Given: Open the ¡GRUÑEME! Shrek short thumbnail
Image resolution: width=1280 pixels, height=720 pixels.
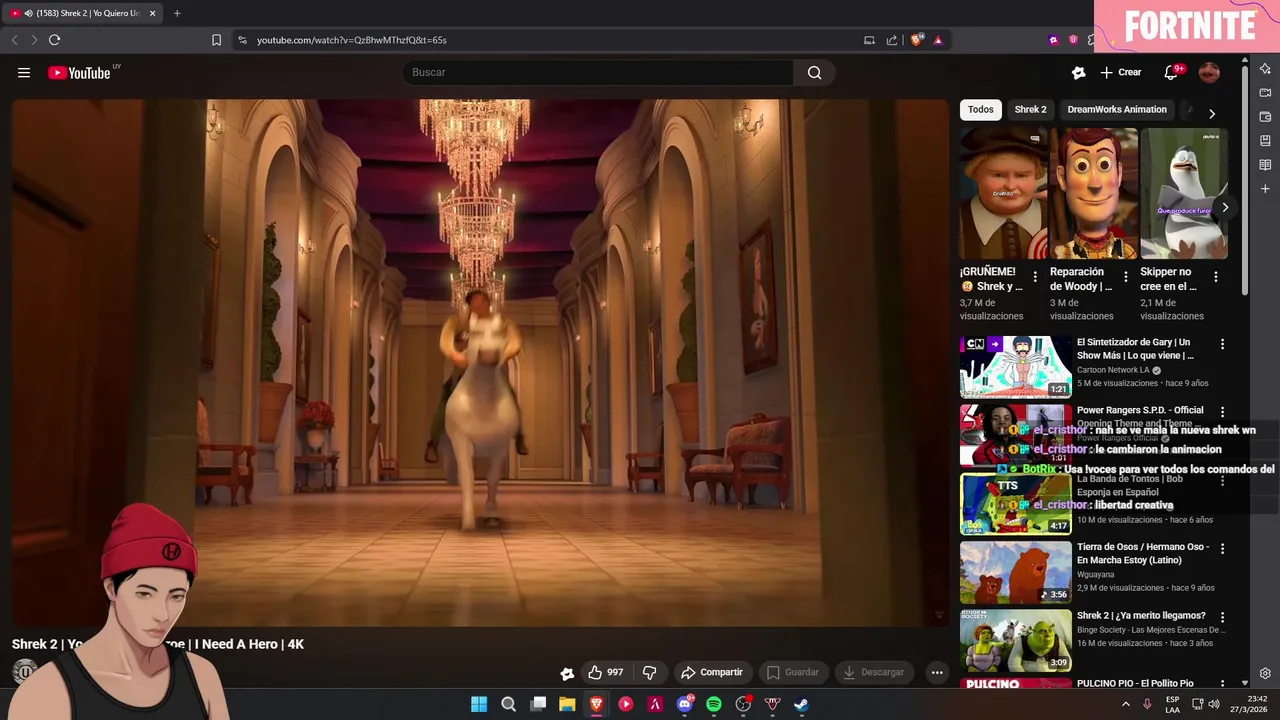Looking at the screenshot, I should pyautogui.click(x=1003, y=193).
